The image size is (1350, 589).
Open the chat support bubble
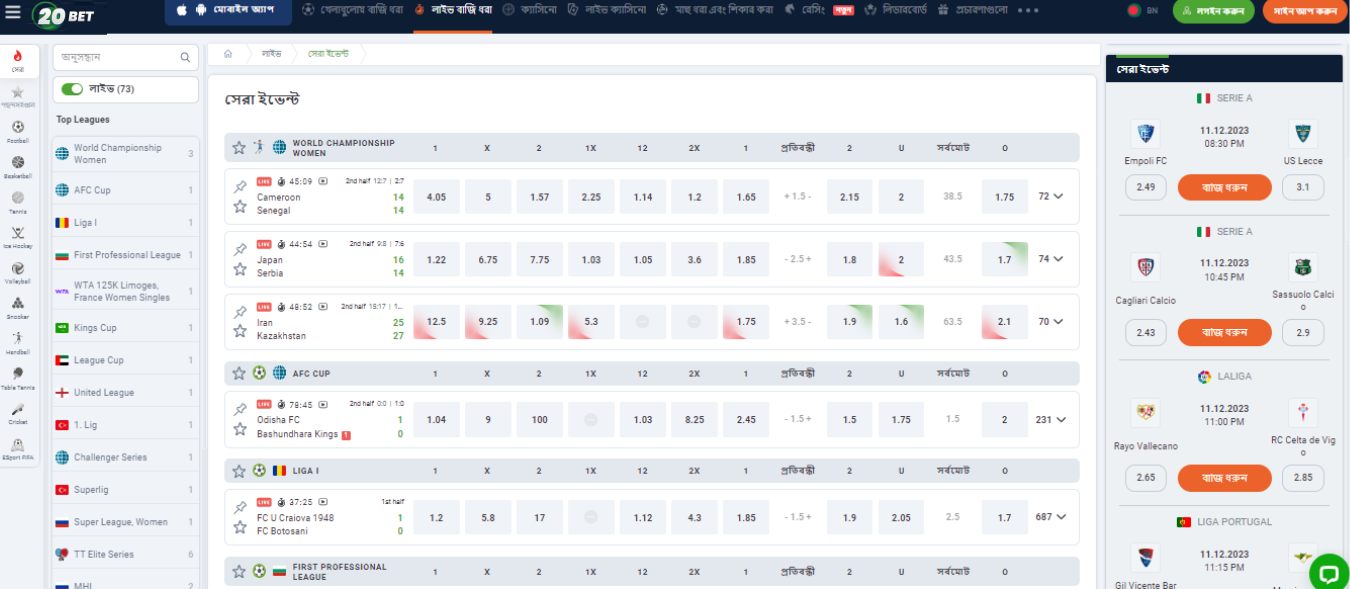click(x=1328, y=573)
